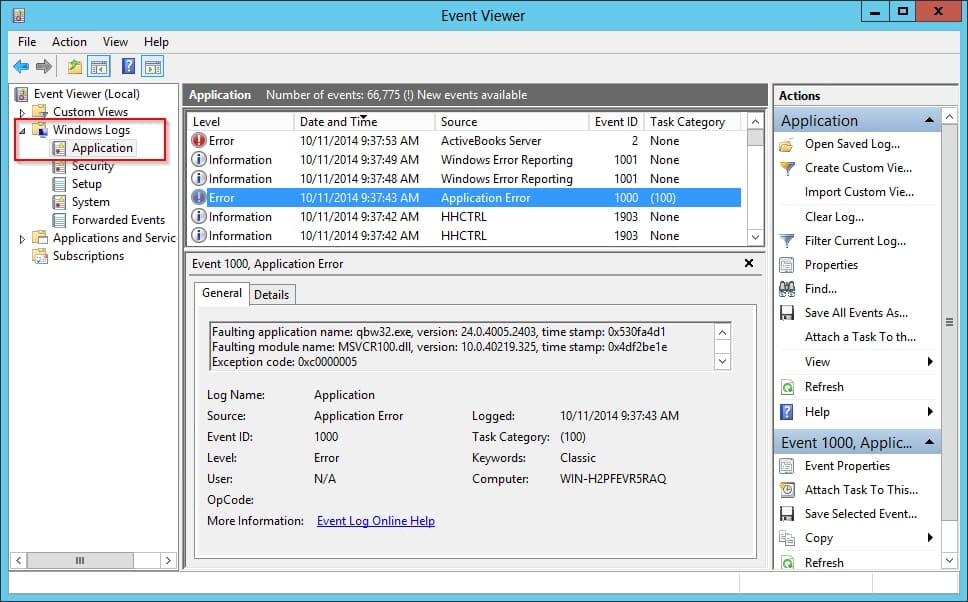968x602 pixels.
Task: Expand Applications and Services Logs node
Action: click(x=22, y=238)
